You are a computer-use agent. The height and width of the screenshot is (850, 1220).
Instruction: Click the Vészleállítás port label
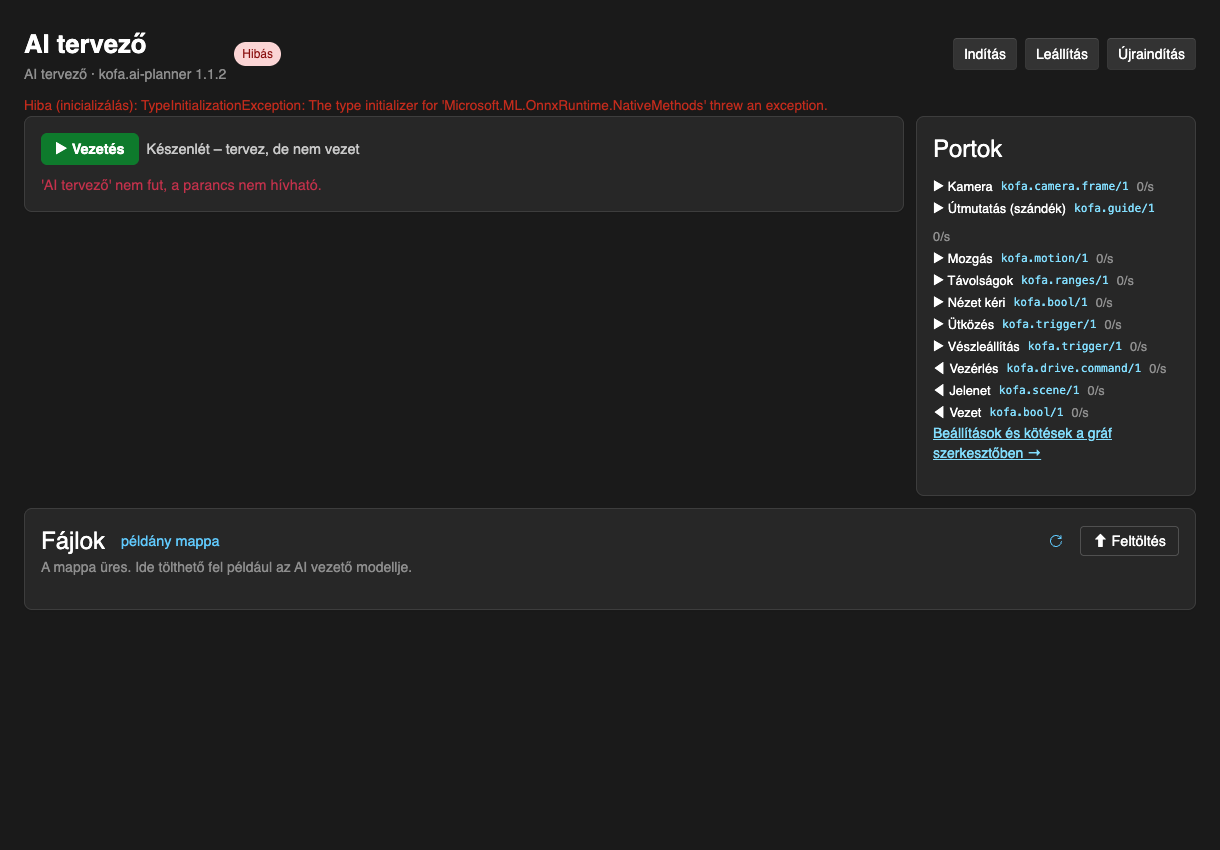[984, 346]
